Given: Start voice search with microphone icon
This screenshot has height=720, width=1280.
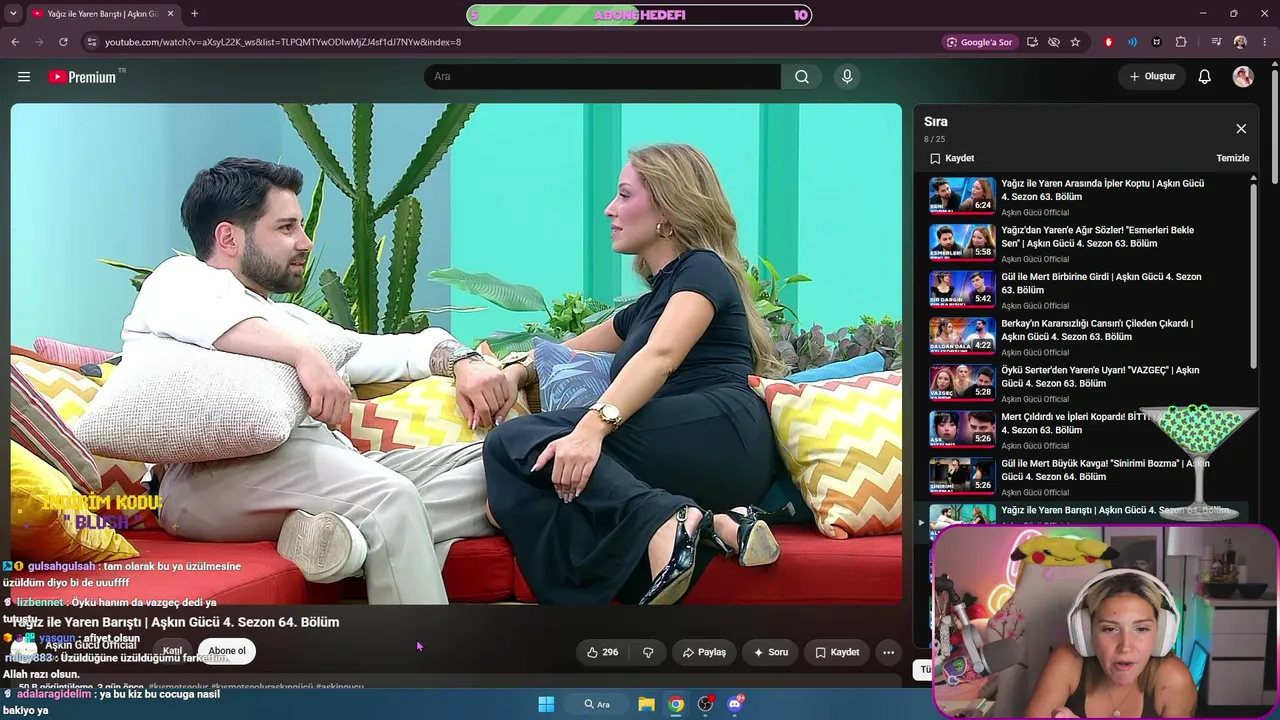Looking at the screenshot, I should (x=847, y=77).
